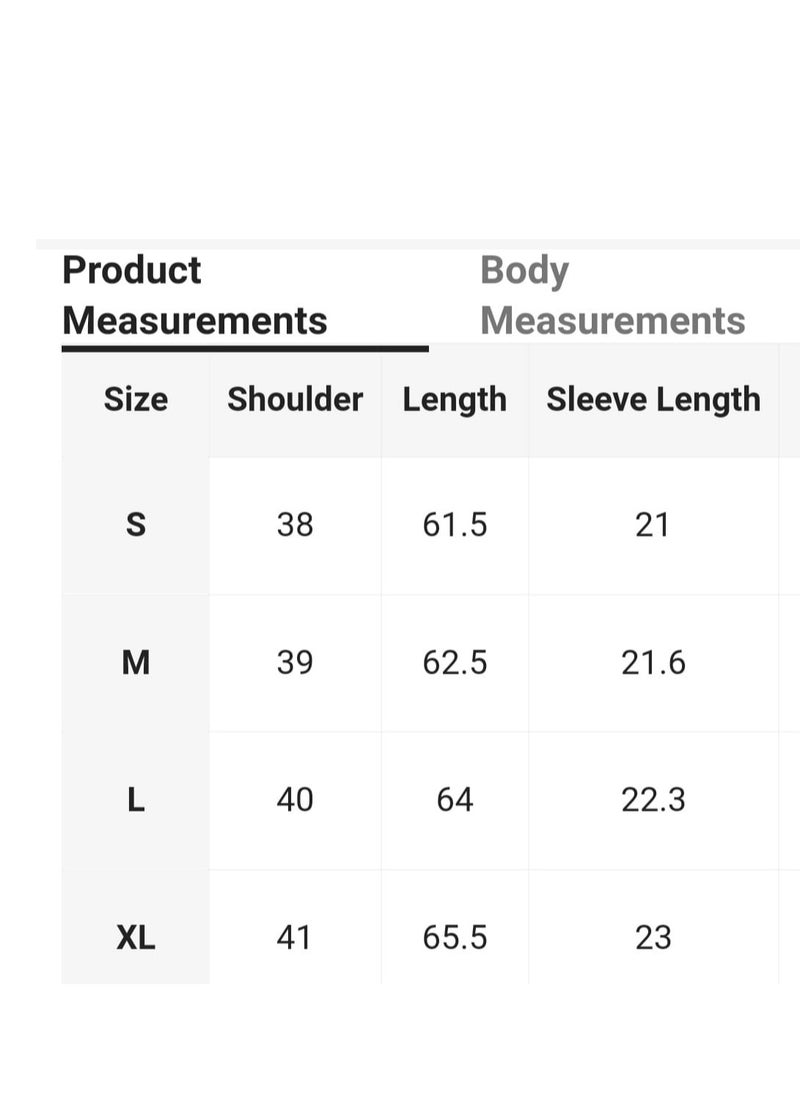Select the M size row label

click(136, 662)
